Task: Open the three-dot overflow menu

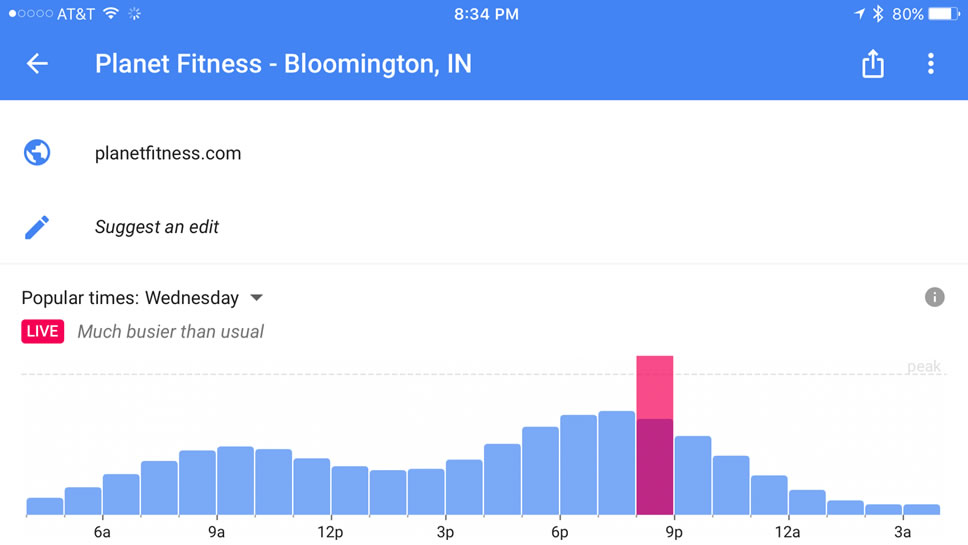Action: [930, 64]
